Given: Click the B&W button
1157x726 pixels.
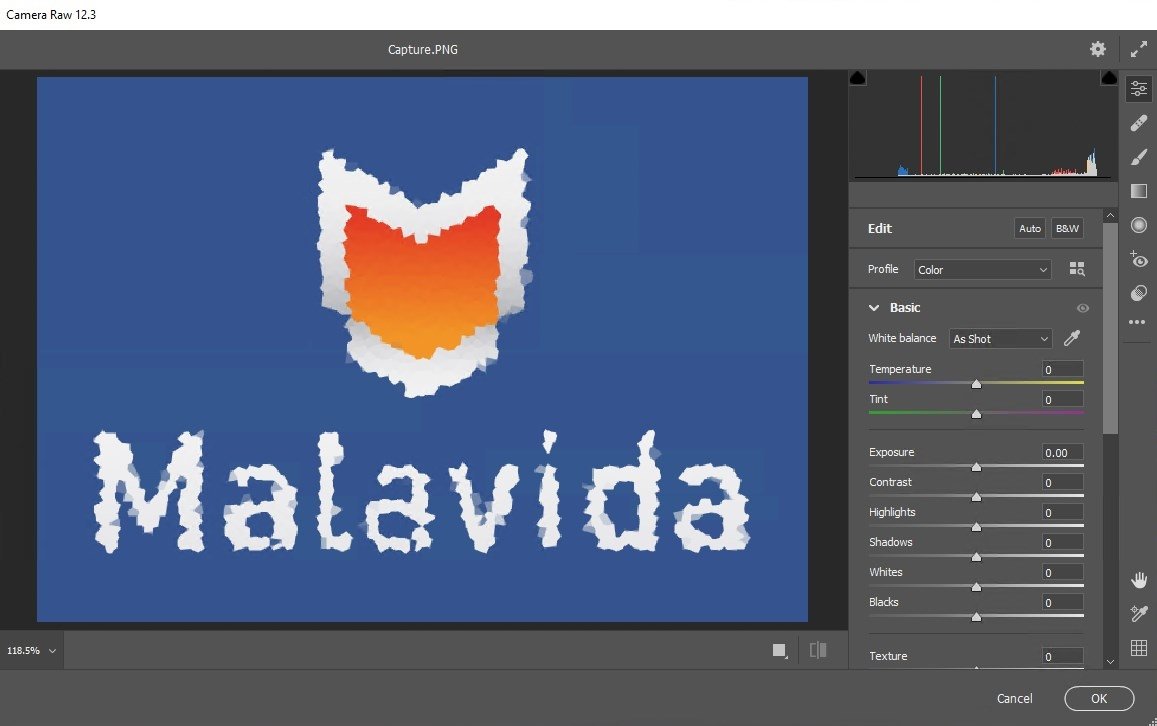Looking at the screenshot, I should [x=1067, y=228].
